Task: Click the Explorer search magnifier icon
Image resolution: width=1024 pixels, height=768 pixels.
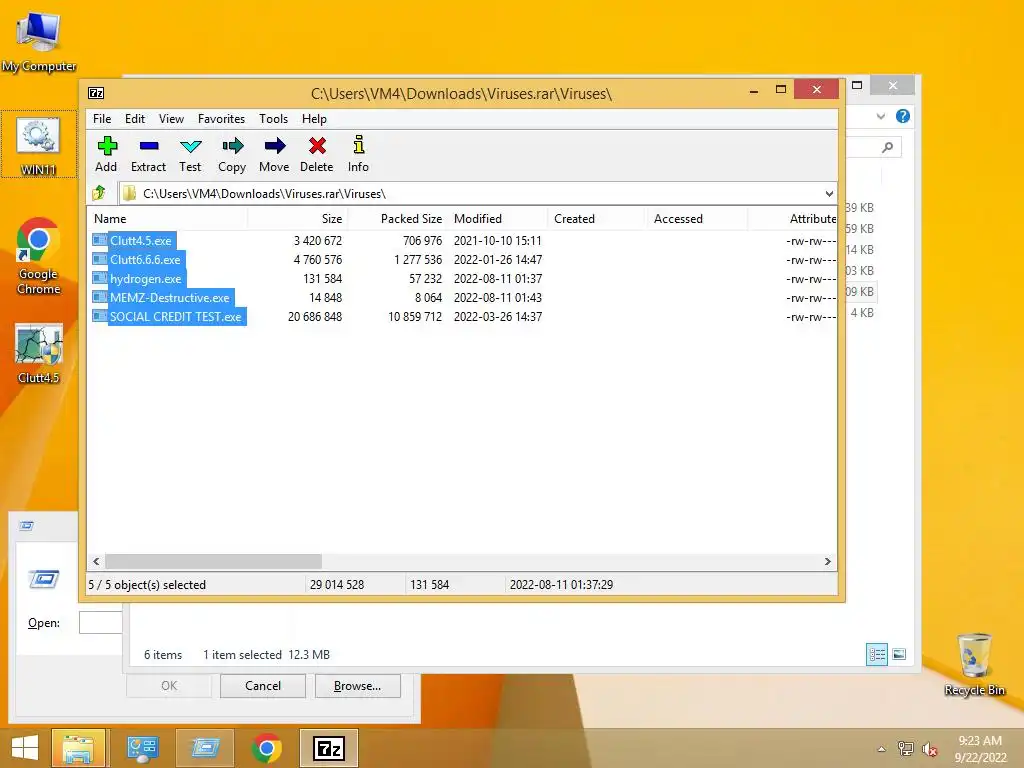Action: 888,148
